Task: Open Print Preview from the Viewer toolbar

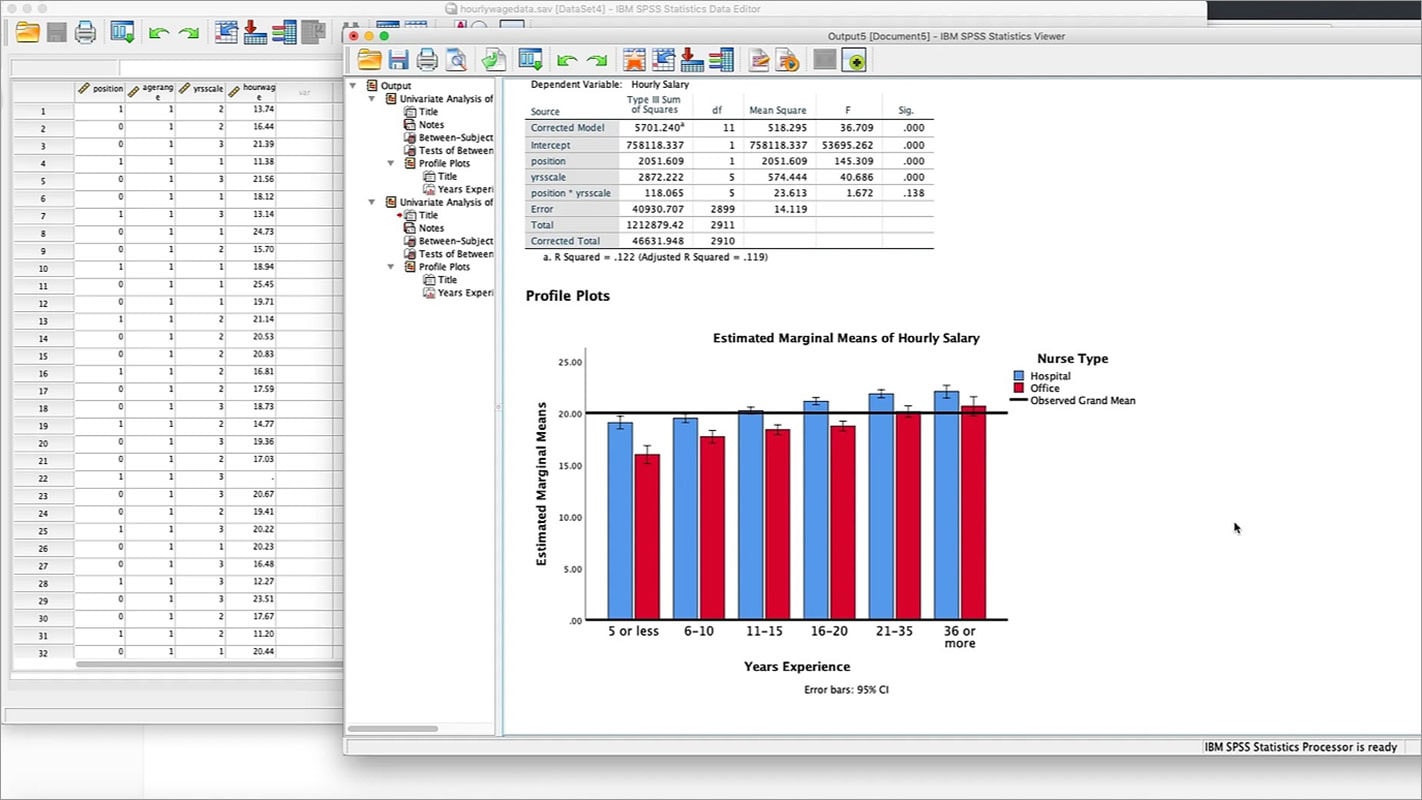Action: (458, 60)
